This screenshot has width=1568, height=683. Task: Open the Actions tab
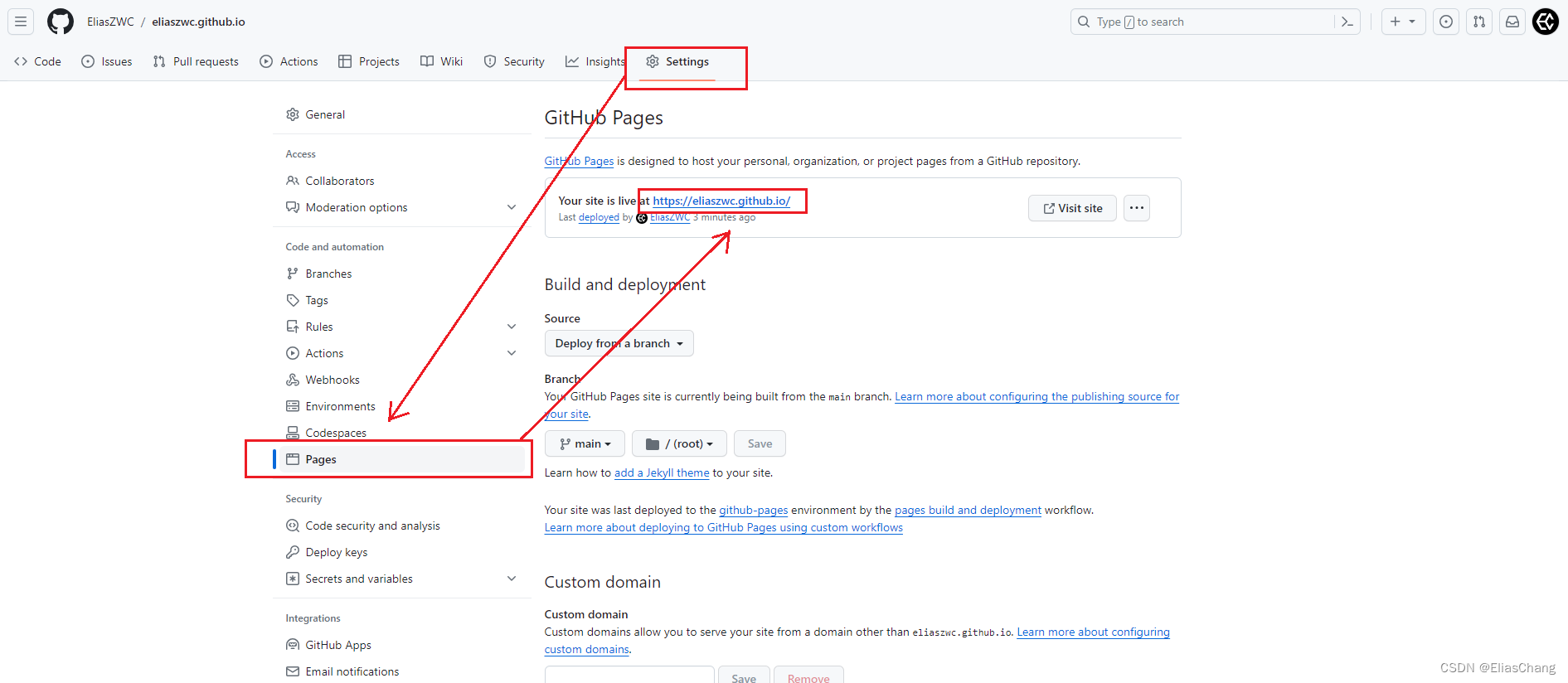pos(289,61)
